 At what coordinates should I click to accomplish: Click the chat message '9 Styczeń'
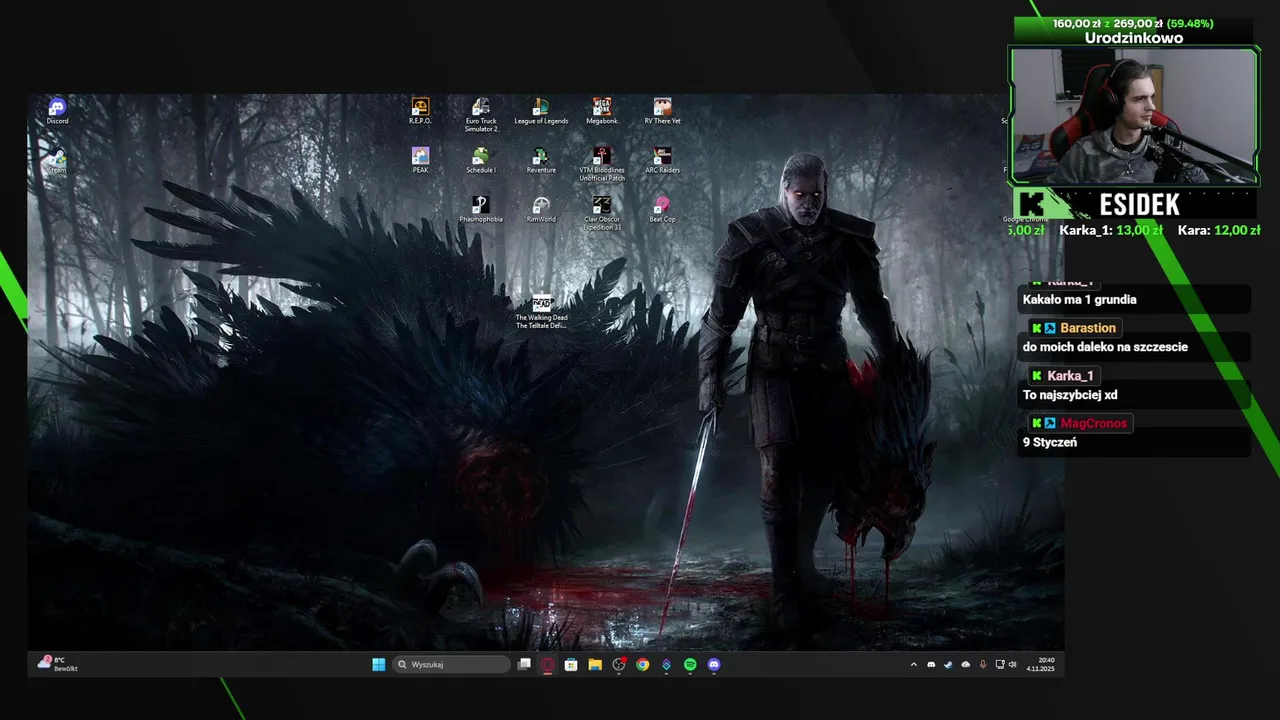pyautogui.click(x=1050, y=442)
